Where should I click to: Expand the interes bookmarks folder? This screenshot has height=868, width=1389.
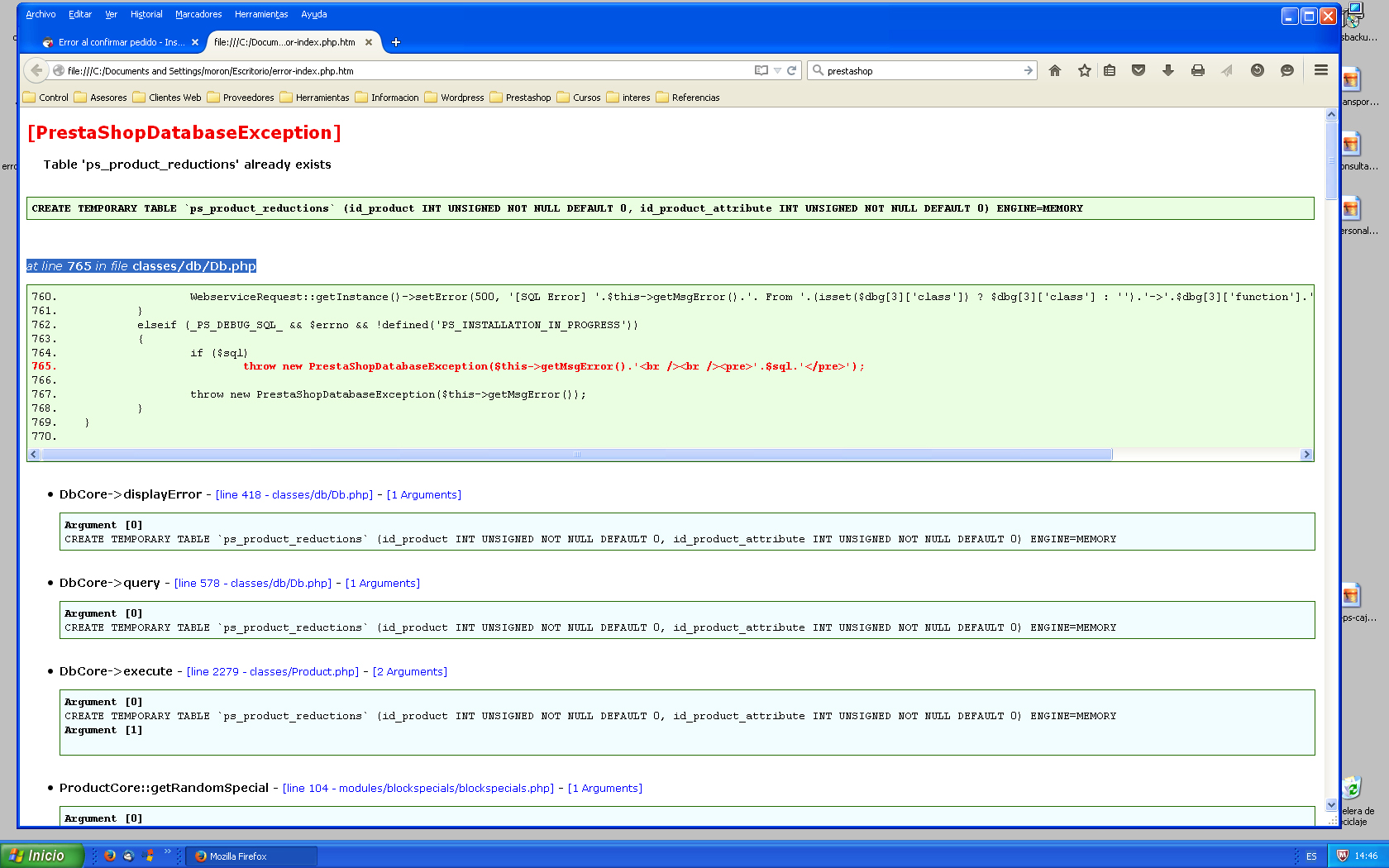pyautogui.click(x=628, y=98)
